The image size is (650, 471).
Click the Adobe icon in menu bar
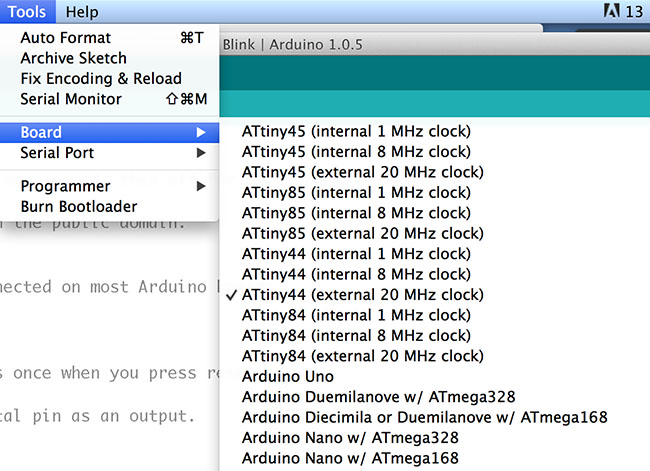pos(611,11)
